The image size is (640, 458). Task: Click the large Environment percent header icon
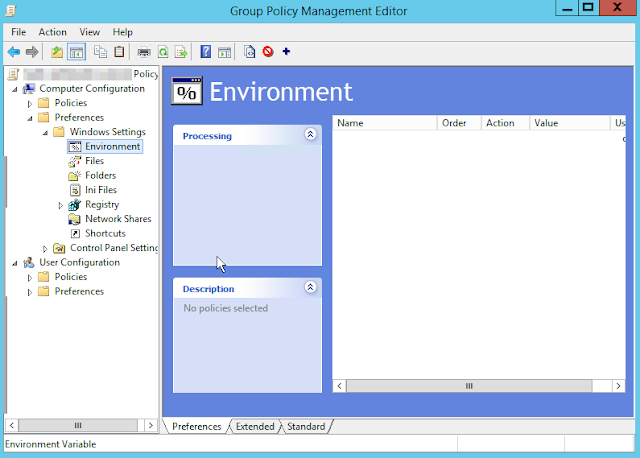tap(187, 91)
